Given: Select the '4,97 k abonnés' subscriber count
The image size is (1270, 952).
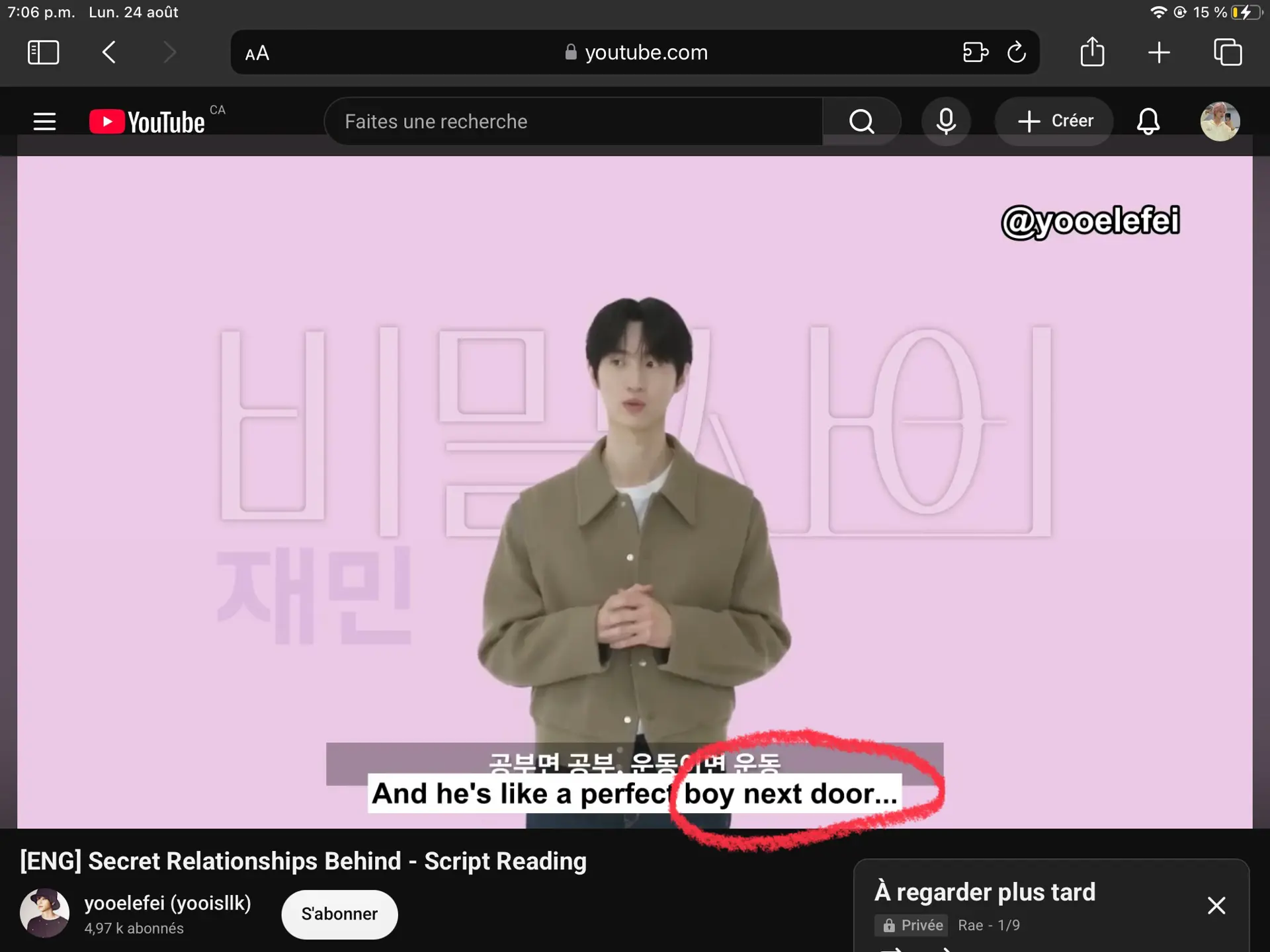Looking at the screenshot, I should 134,928.
